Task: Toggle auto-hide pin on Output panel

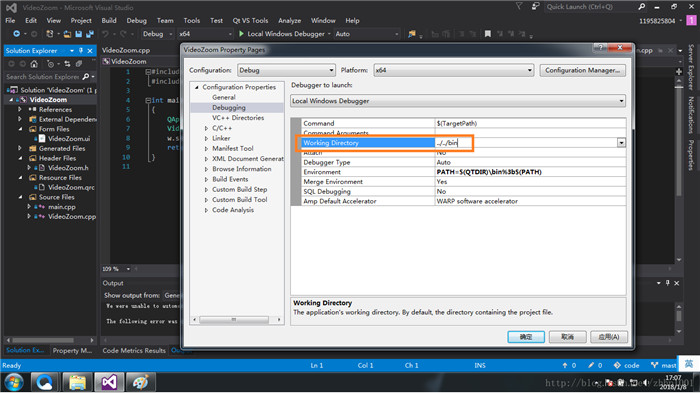Action: coord(668,283)
